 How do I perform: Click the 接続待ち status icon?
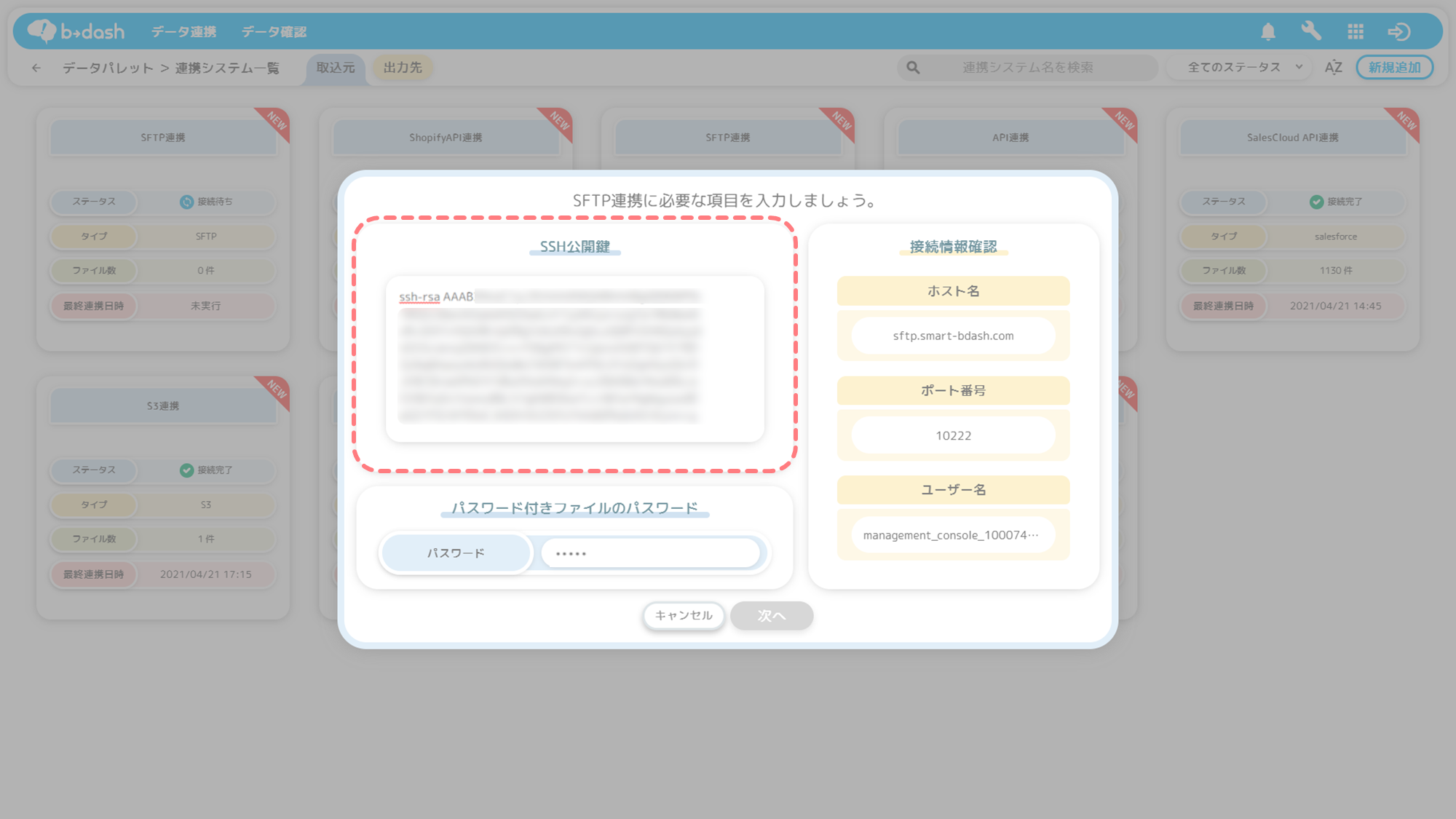pos(187,202)
